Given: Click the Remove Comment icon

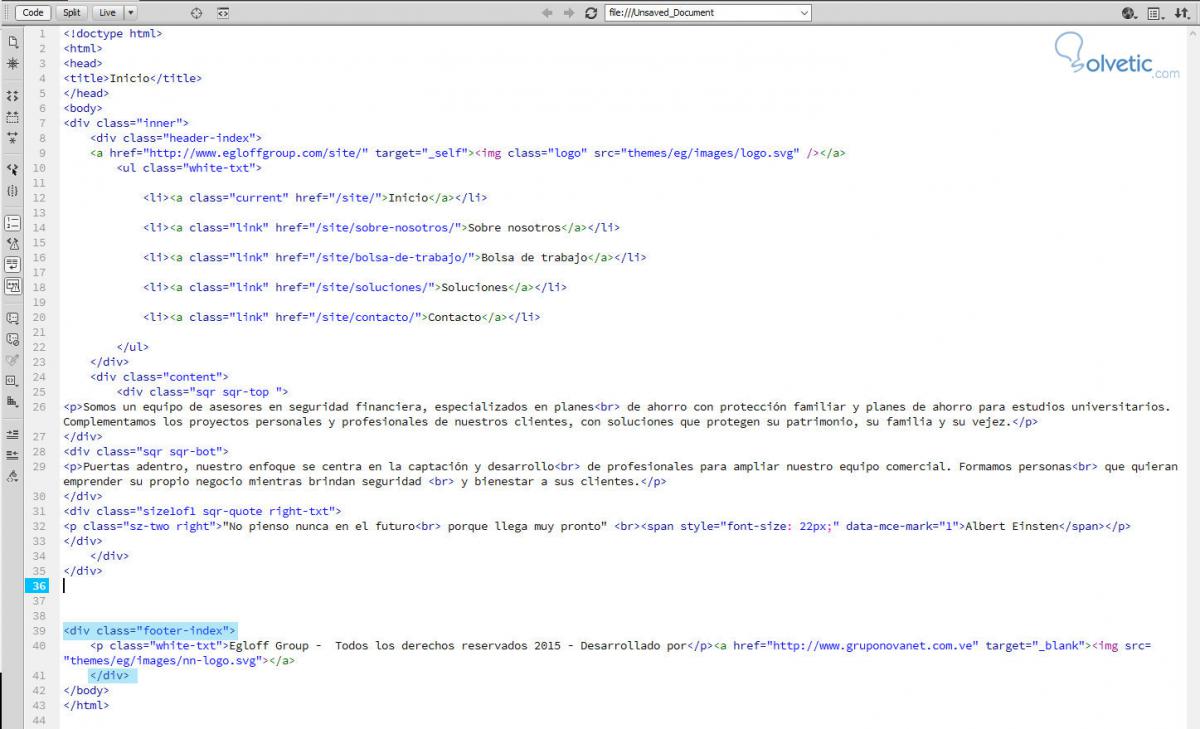Looking at the screenshot, I should tap(12, 339).
